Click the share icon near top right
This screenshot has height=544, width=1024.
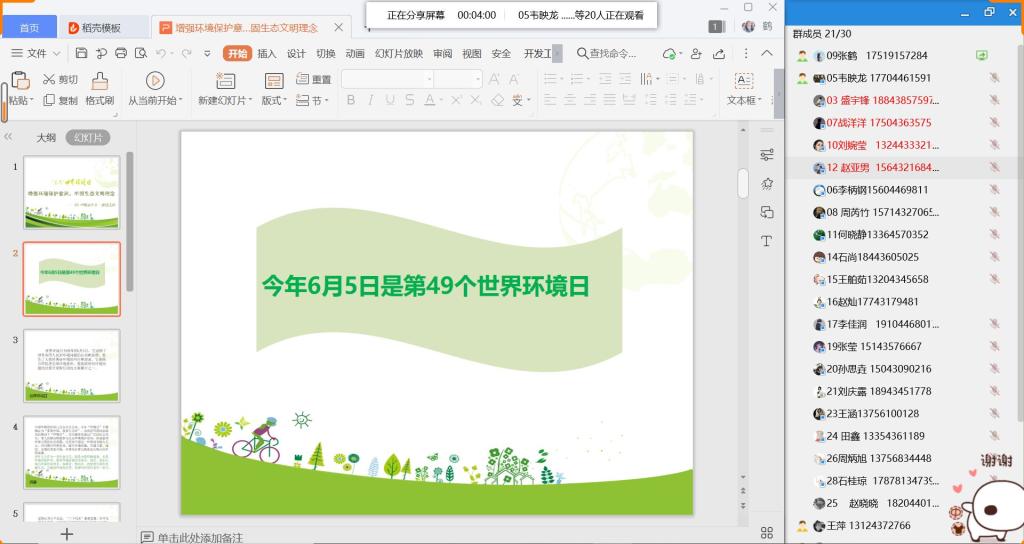click(x=719, y=54)
